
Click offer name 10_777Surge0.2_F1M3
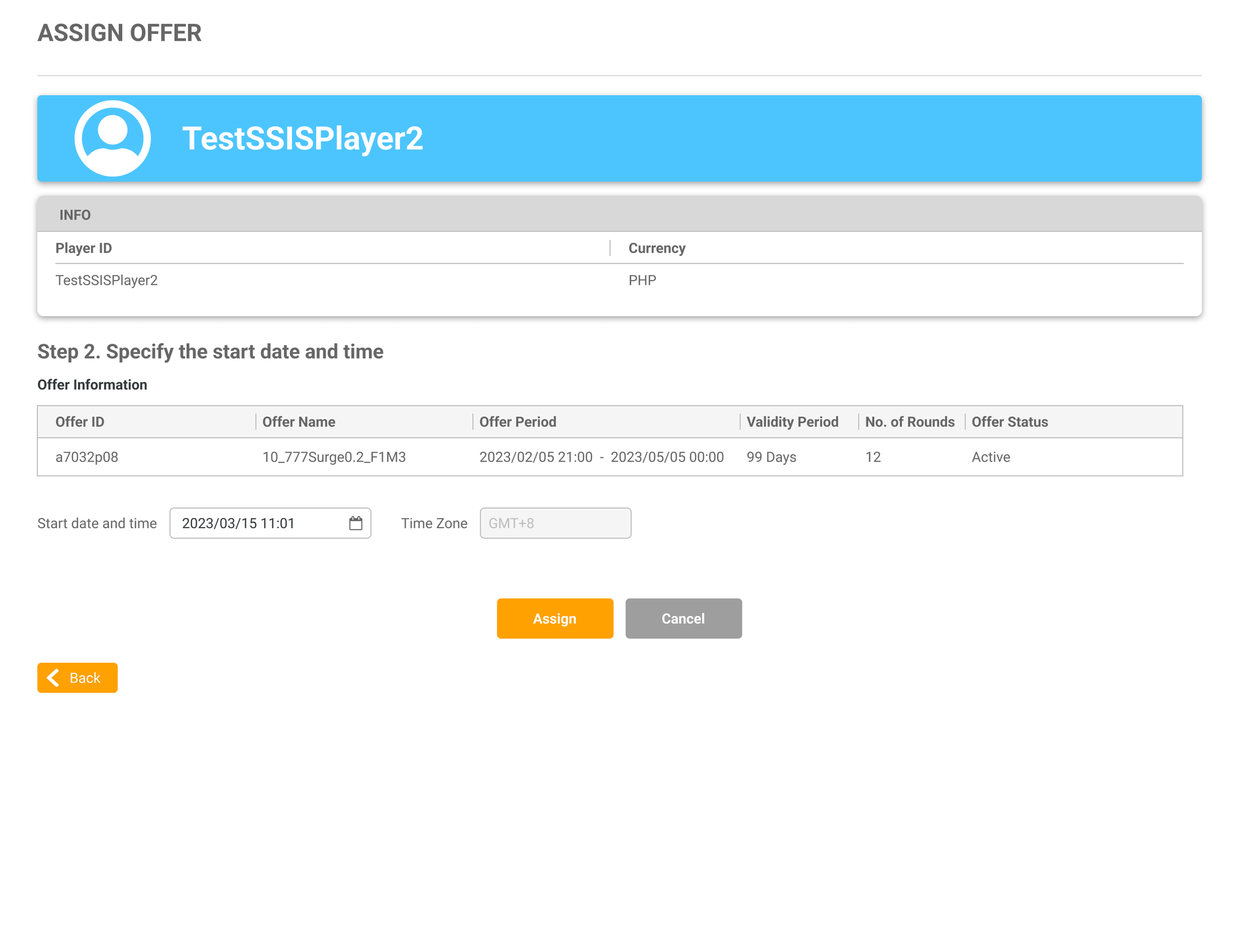pos(334,457)
